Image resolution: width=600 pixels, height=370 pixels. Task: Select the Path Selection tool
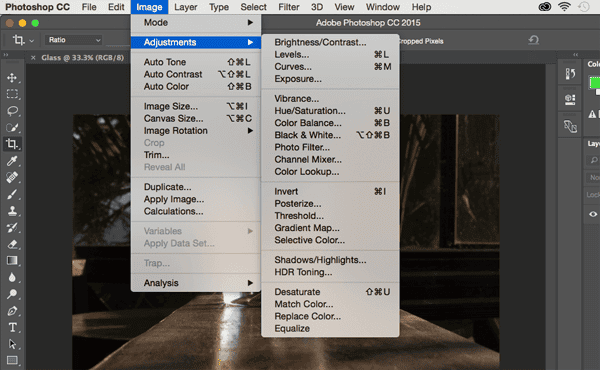coord(12,344)
